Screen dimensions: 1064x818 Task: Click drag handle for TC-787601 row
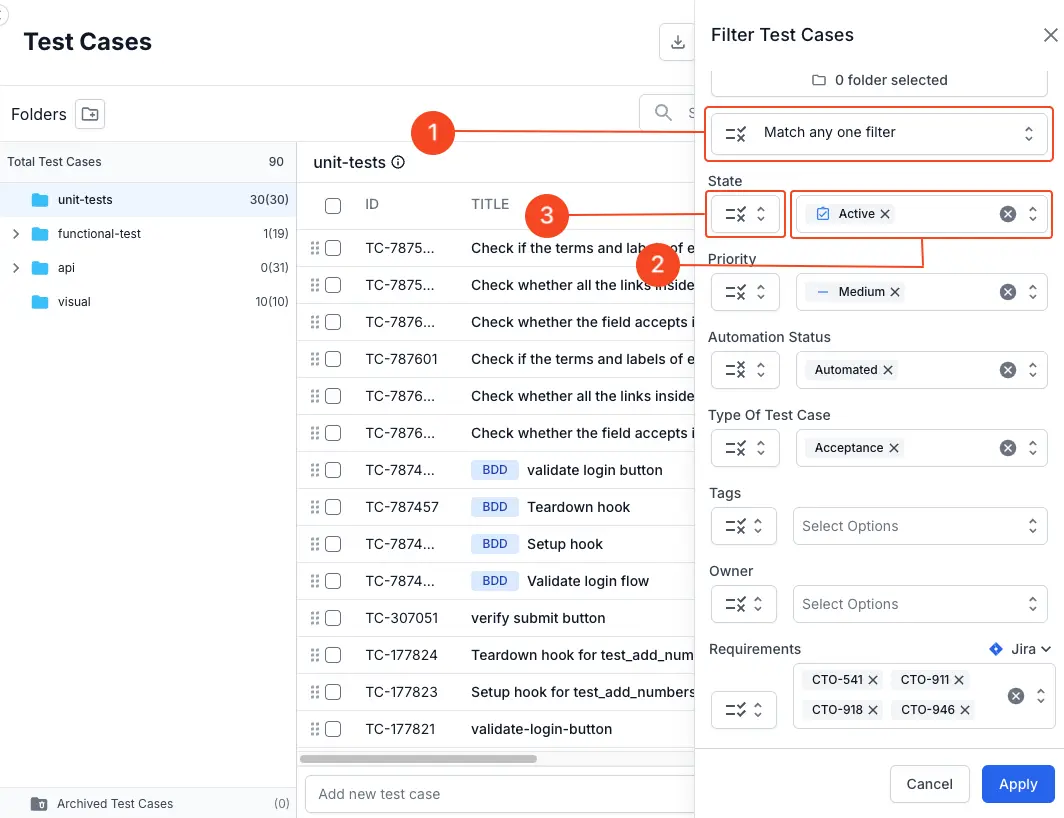[x=315, y=359]
